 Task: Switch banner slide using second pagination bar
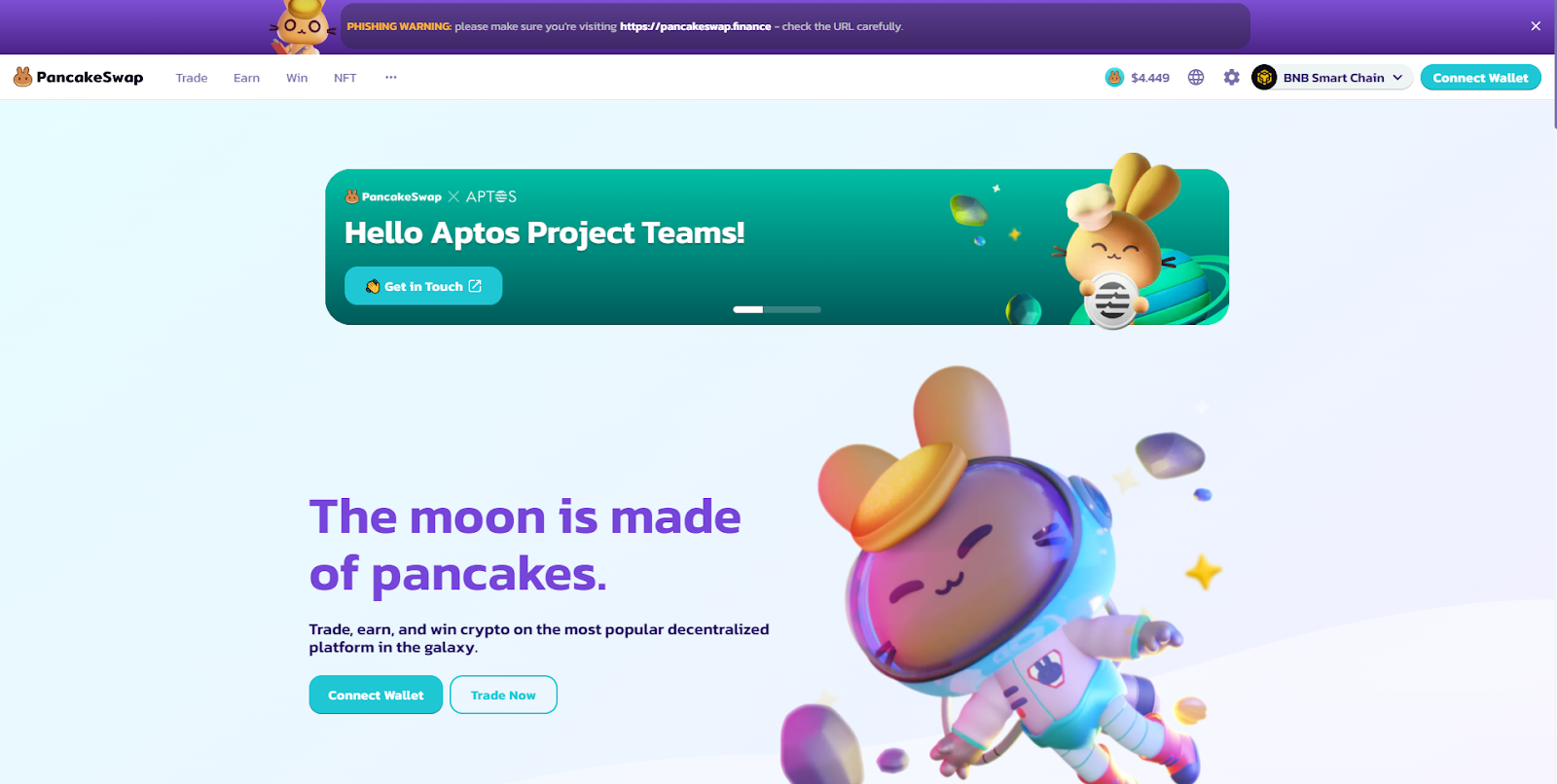[793, 309]
